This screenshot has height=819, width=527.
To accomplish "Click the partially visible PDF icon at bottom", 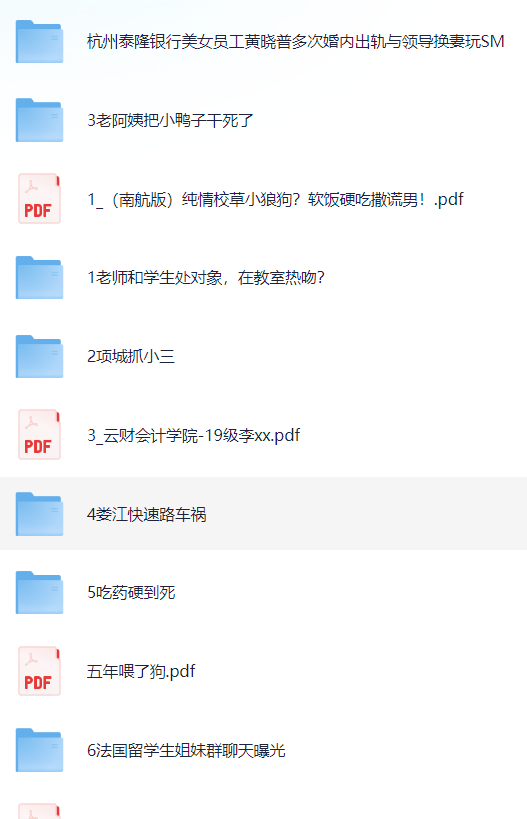I will [39, 811].
